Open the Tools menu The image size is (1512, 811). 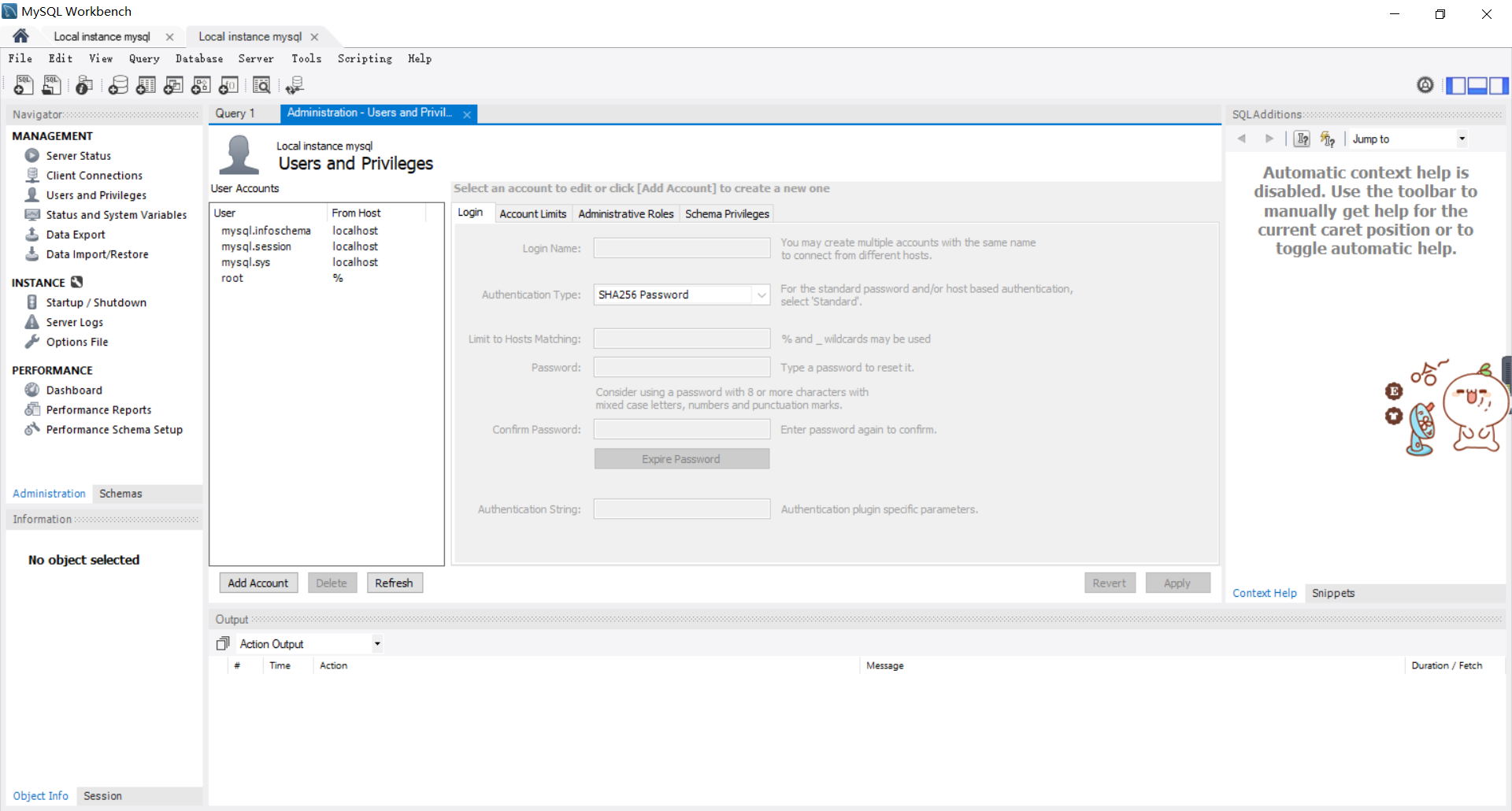tap(306, 58)
